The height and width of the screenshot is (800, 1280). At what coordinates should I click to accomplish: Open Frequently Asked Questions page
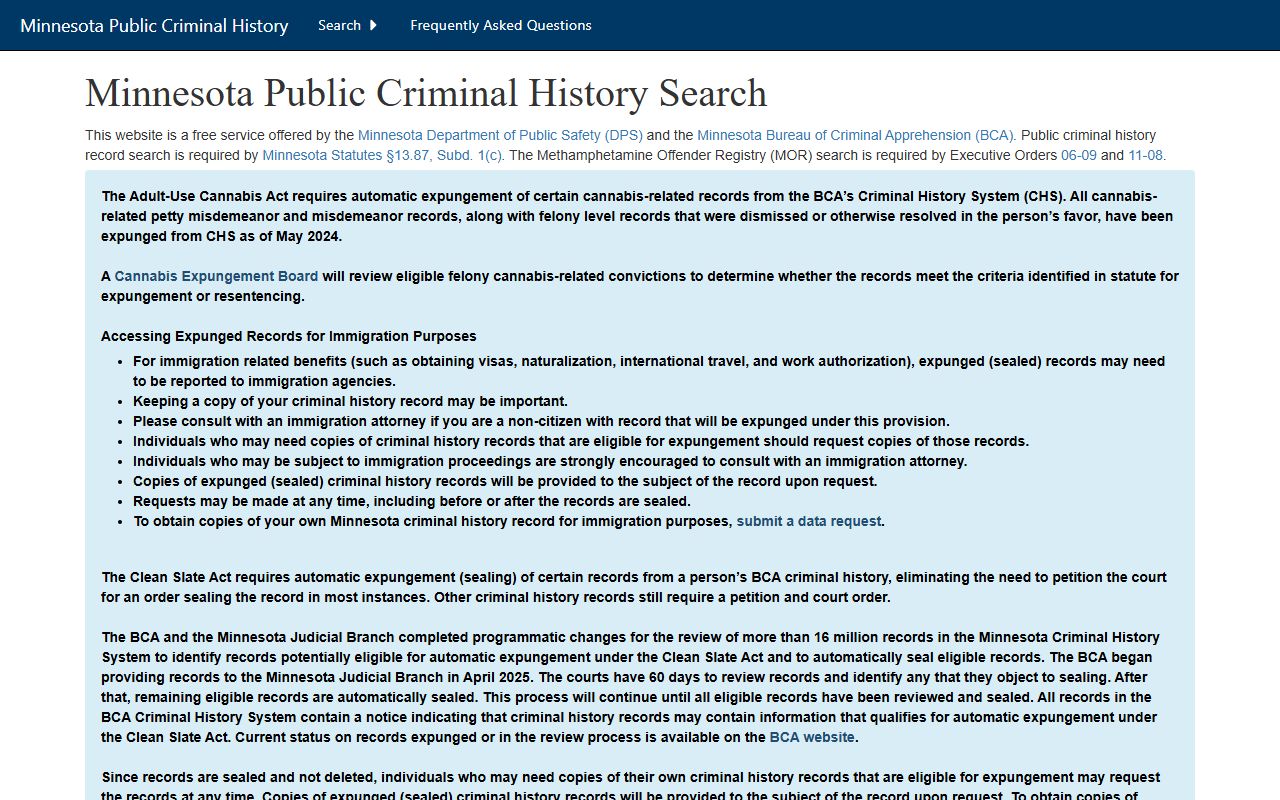click(x=501, y=25)
